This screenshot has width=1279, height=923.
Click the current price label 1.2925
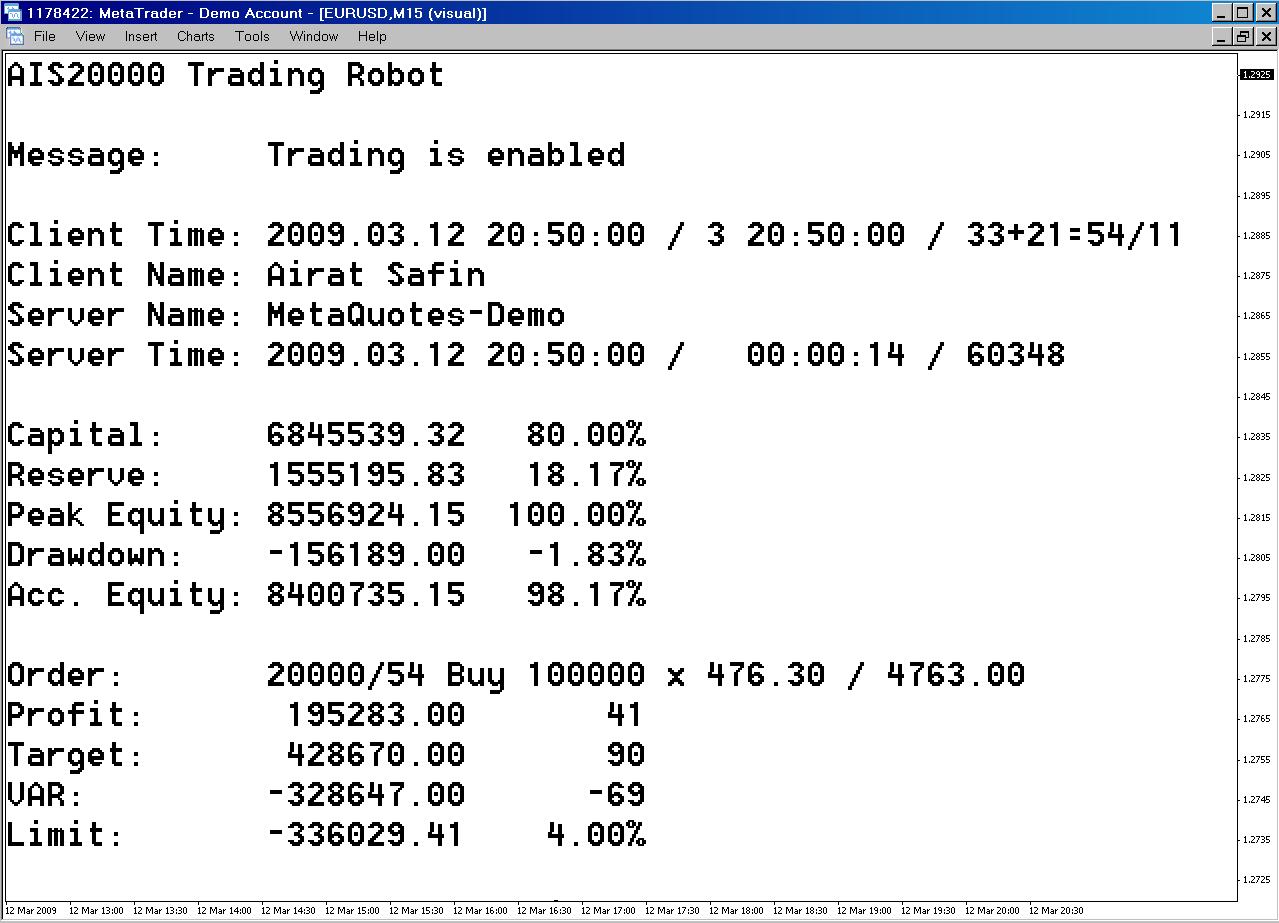click(x=1256, y=75)
